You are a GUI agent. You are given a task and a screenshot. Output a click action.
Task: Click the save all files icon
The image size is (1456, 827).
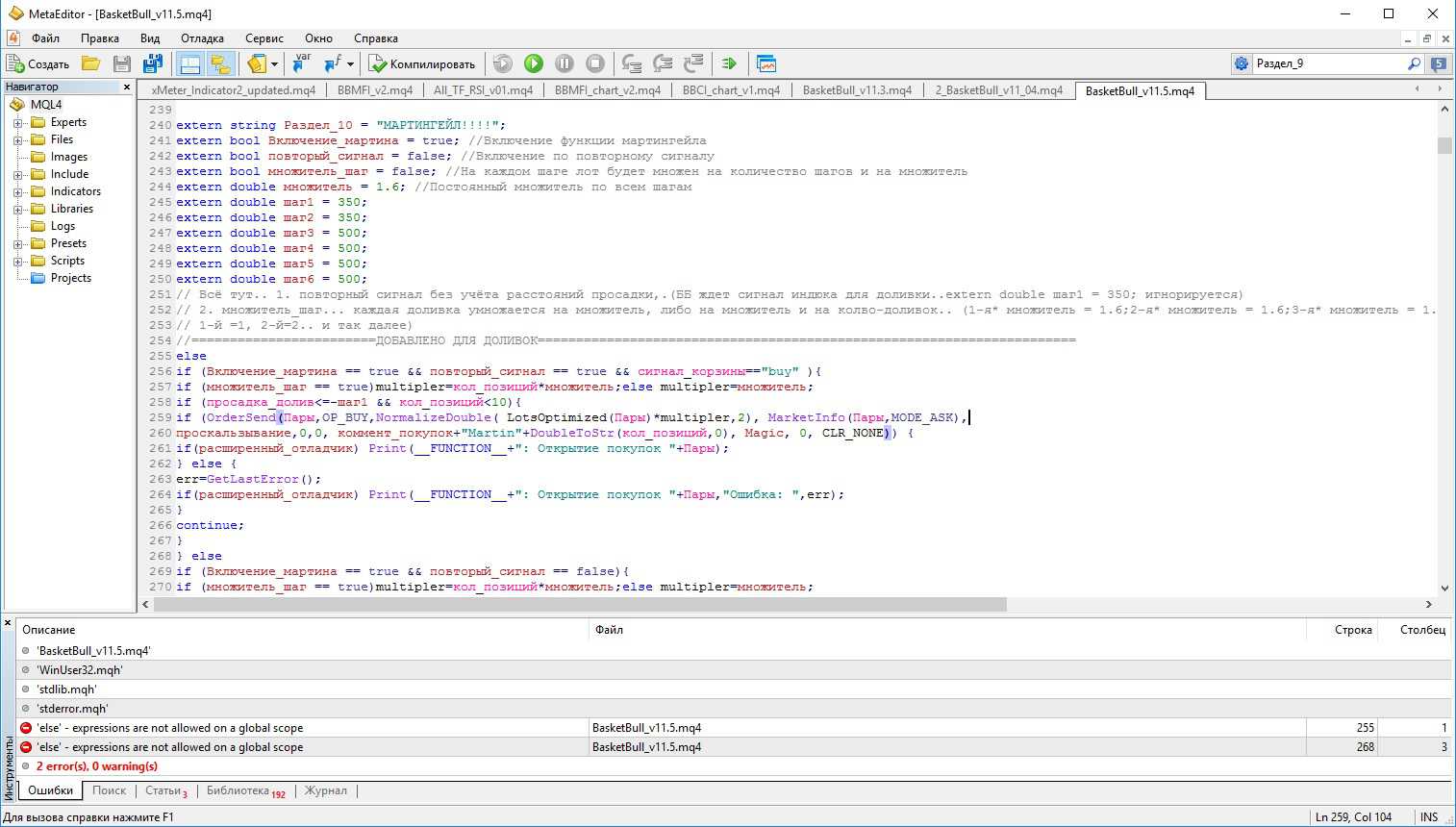click(152, 63)
